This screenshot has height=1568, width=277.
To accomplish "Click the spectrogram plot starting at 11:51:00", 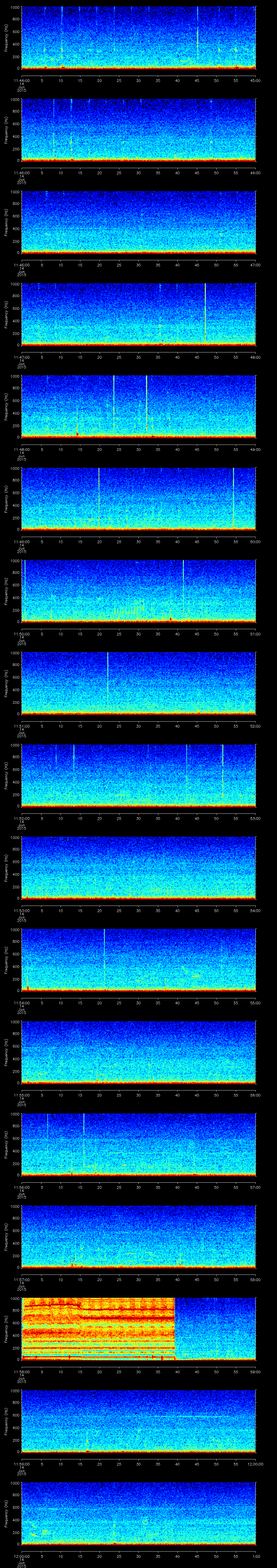I will click(138, 683).
